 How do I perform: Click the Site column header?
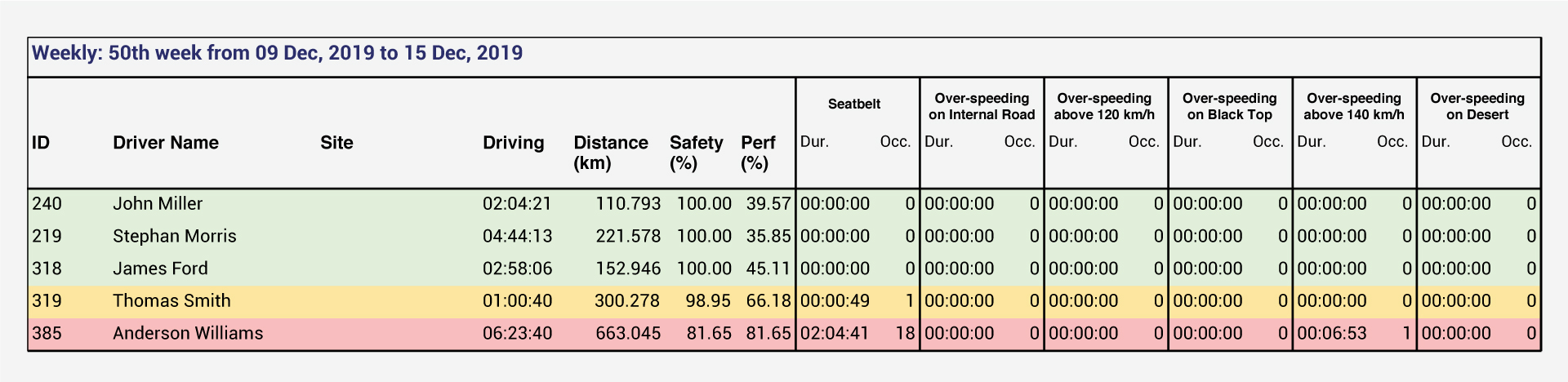point(336,143)
